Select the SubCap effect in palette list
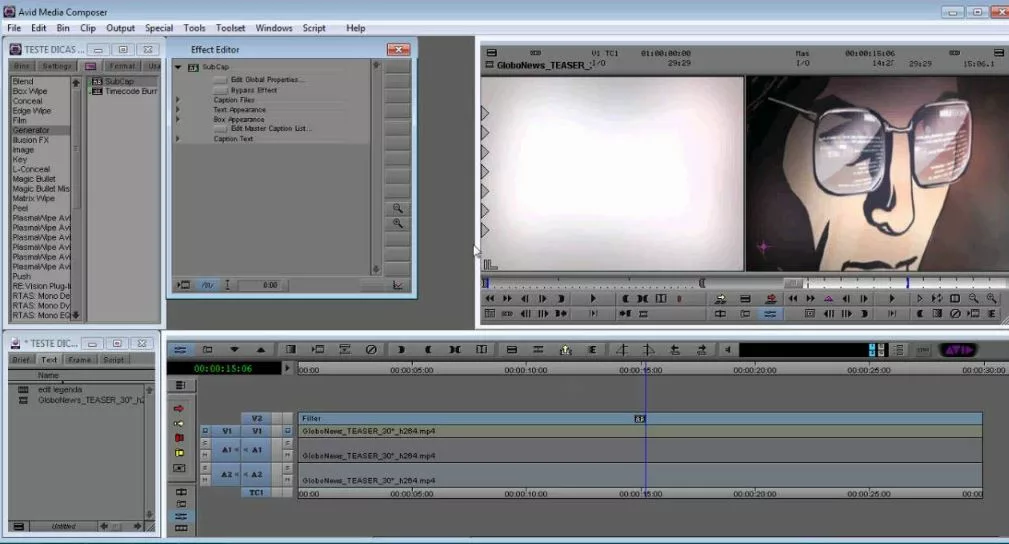Viewport: 1009px width, 544px height. click(x=119, y=81)
